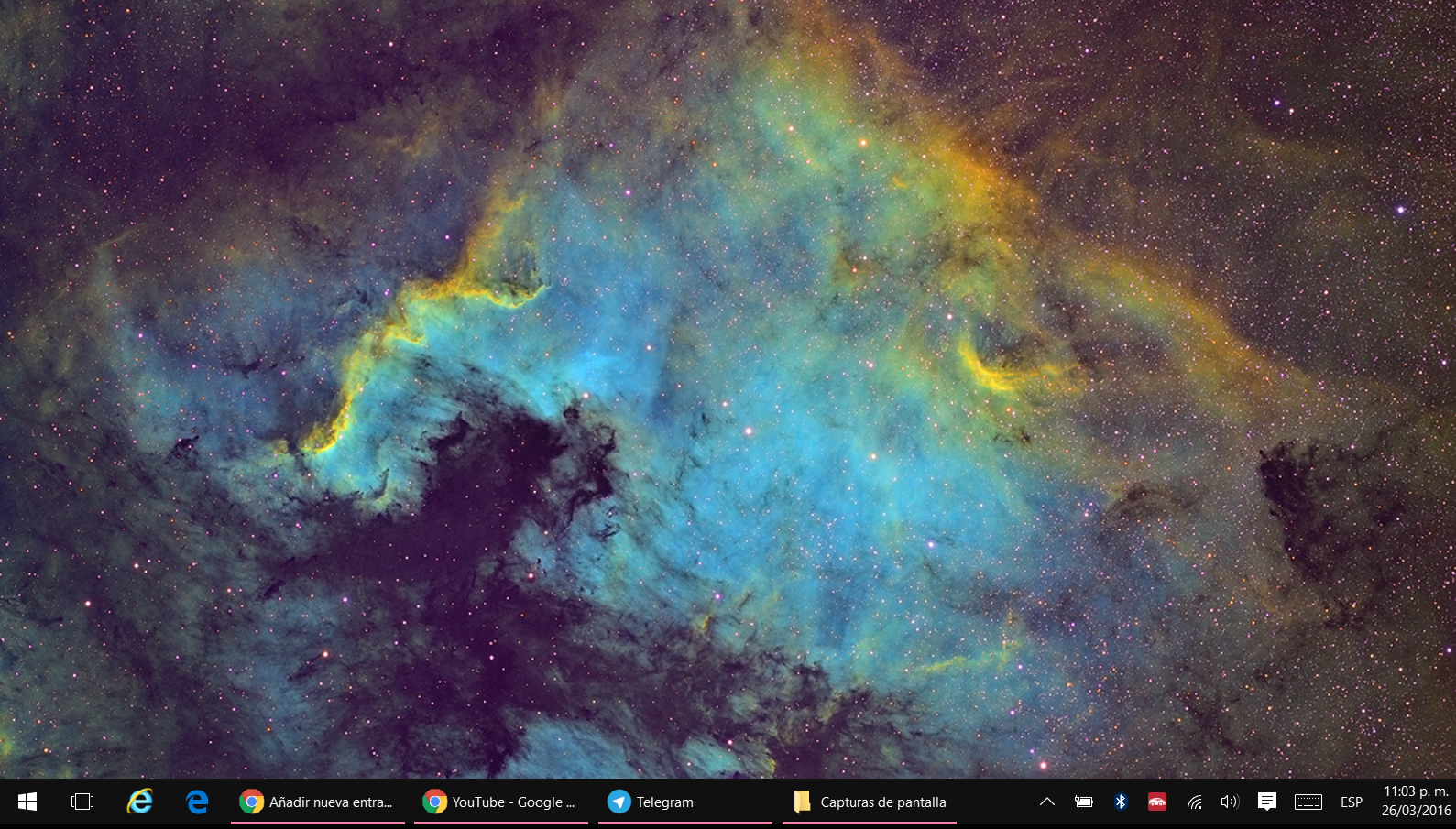Switch to the 'Añadir nueva entra...' Chrome window
Viewport: 1456px width, 829px height.
(x=317, y=802)
